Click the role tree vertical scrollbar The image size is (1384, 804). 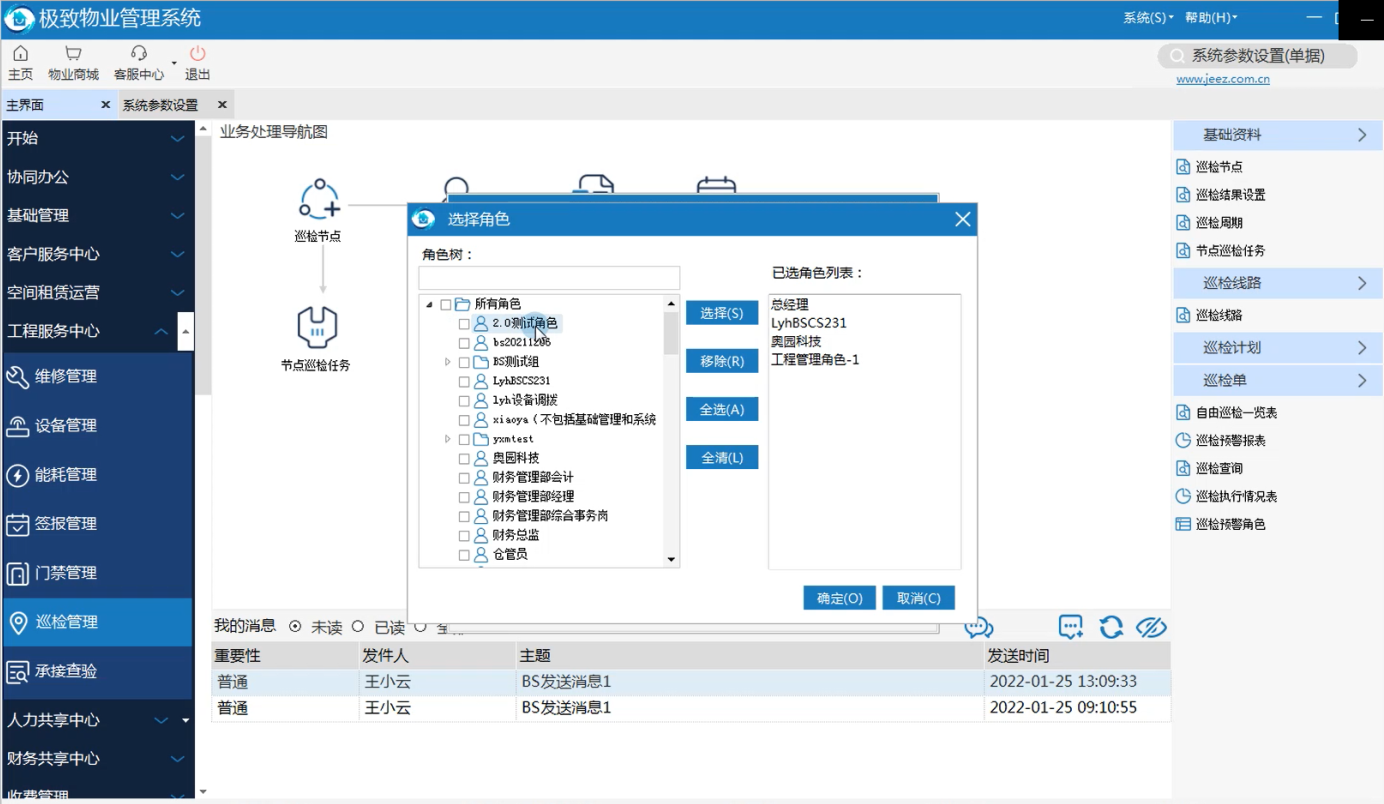point(671,432)
